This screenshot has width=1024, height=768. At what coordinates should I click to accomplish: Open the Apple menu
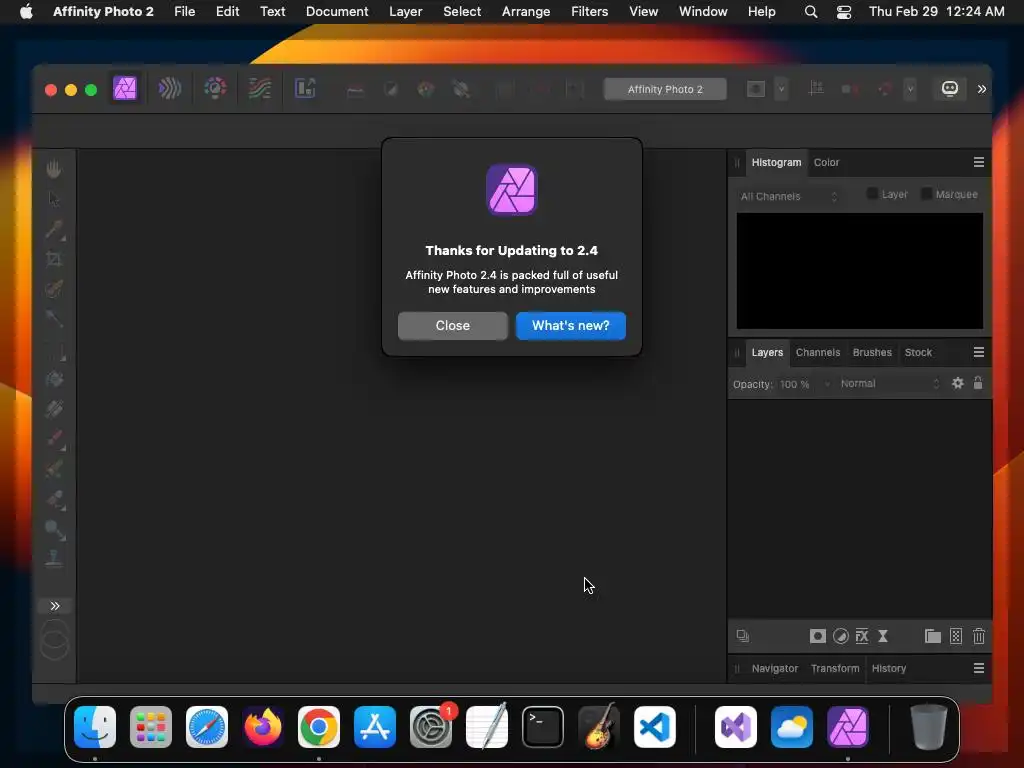(x=26, y=11)
